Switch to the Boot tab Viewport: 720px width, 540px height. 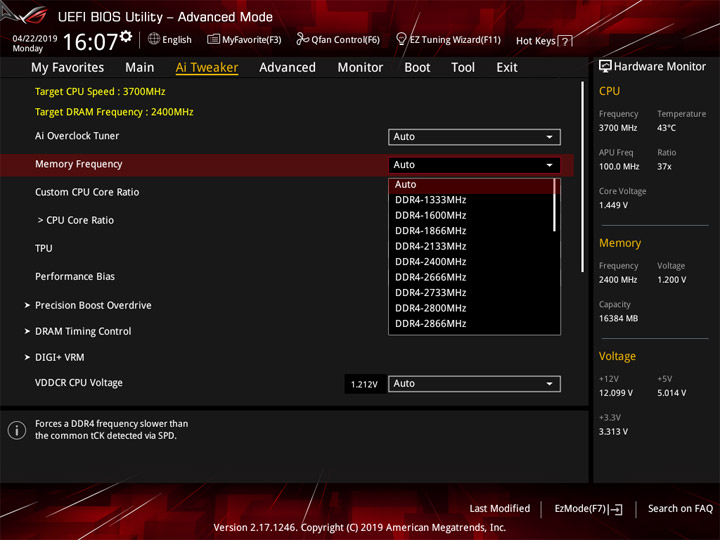point(417,68)
